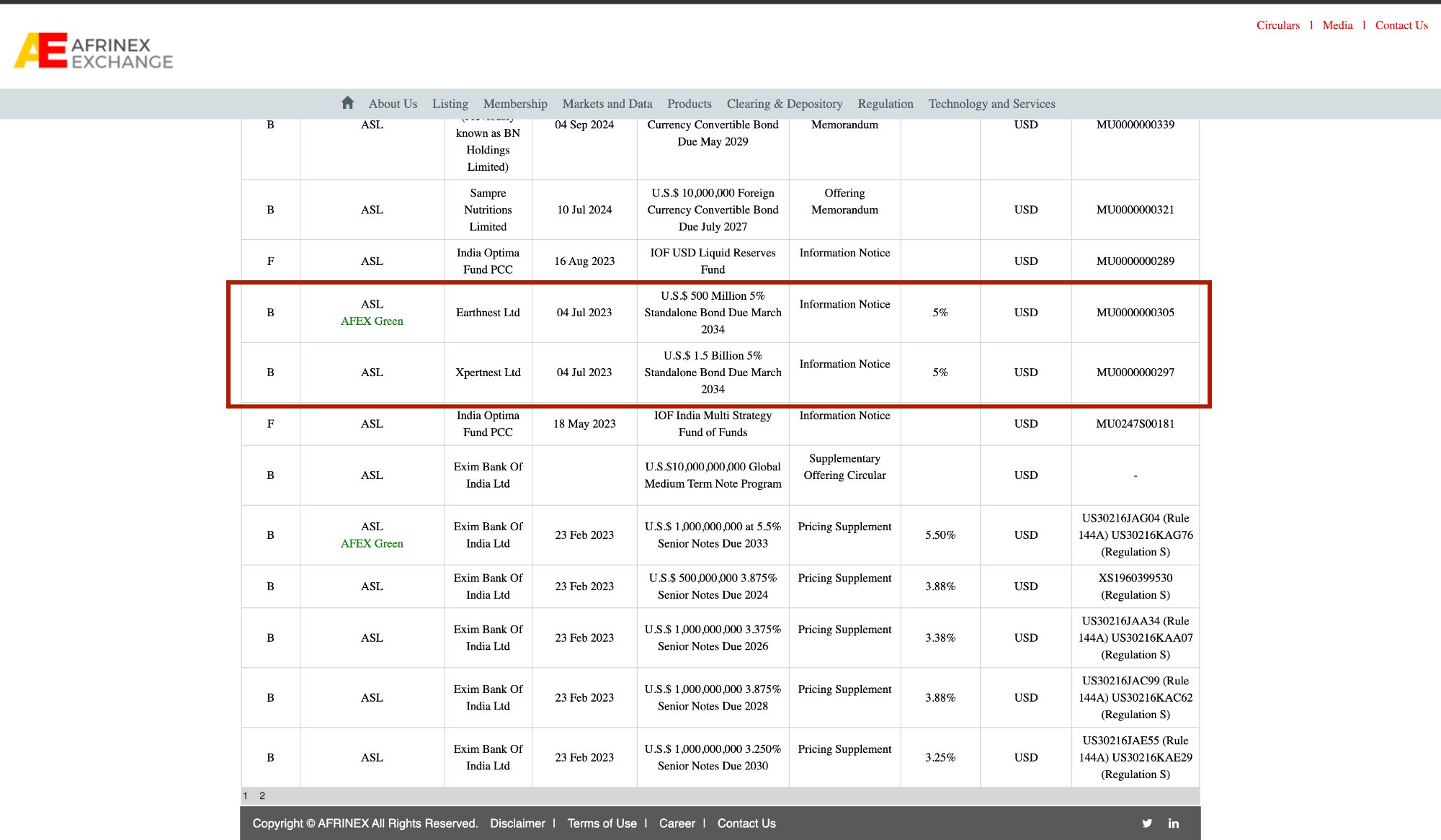Open the Markets and Data menu

(607, 103)
